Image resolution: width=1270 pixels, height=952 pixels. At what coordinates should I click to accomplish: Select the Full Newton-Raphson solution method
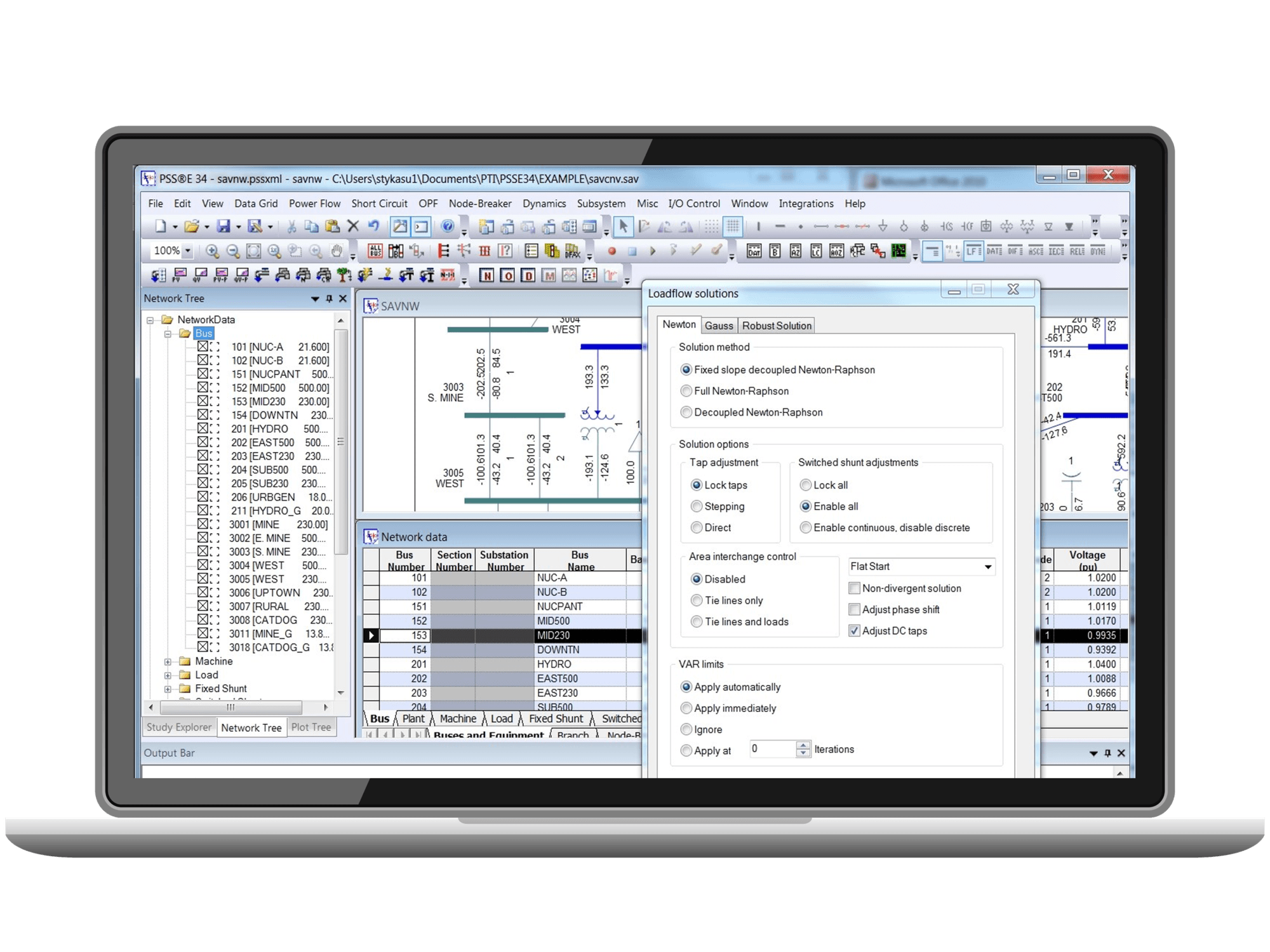coord(686,391)
